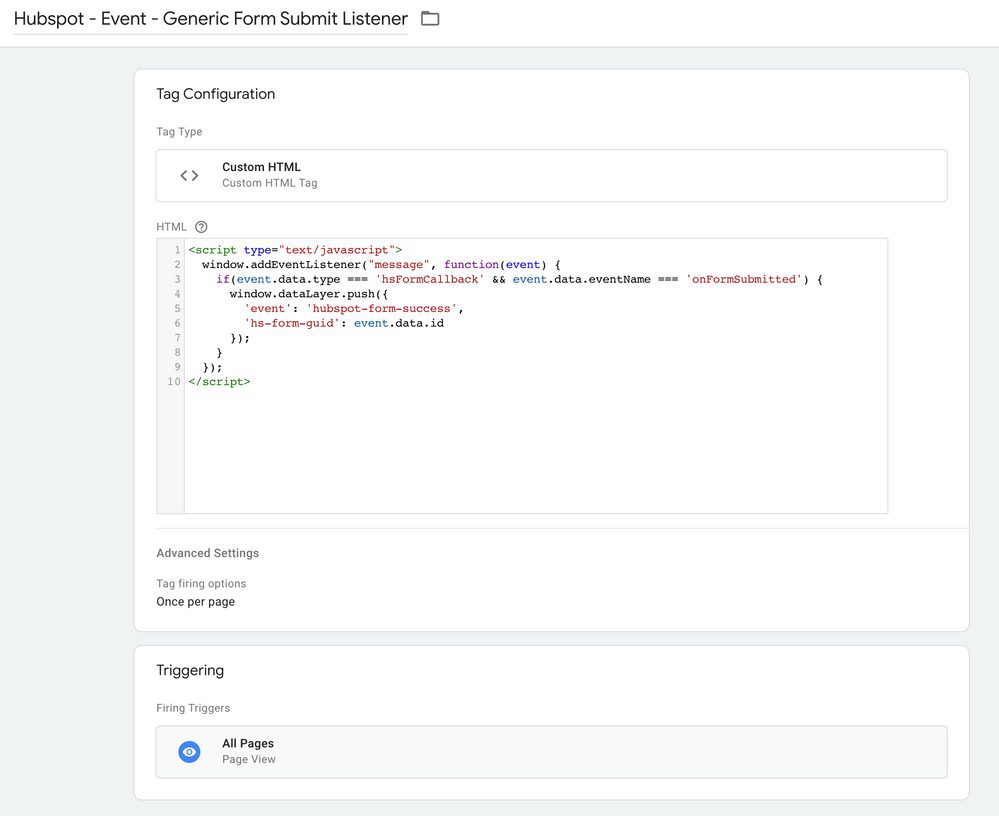Click the 'Tag firing options' label
Image resolution: width=999 pixels, height=816 pixels.
click(x=201, y=583)
